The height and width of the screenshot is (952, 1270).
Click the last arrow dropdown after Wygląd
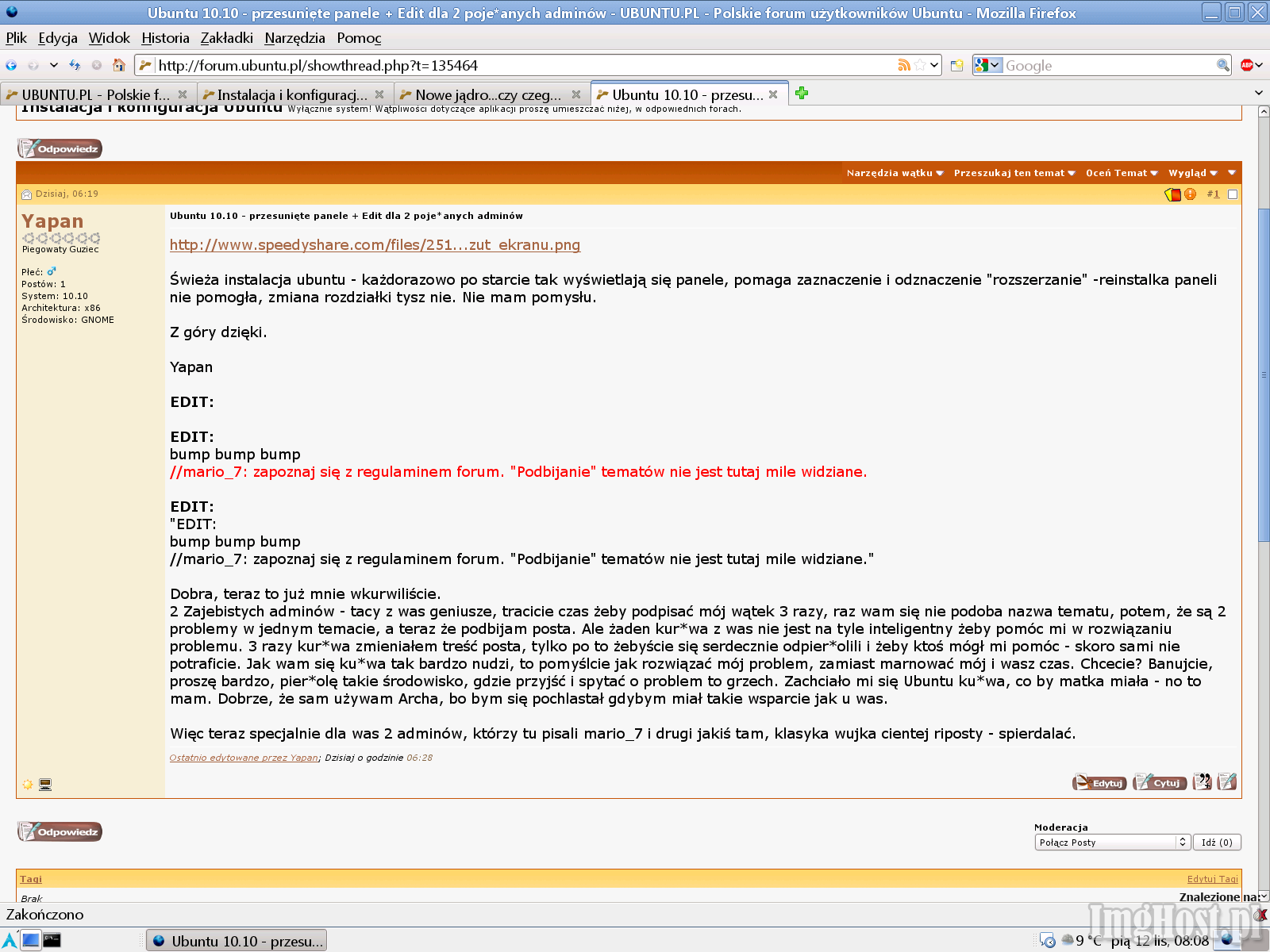(1232, 173)
